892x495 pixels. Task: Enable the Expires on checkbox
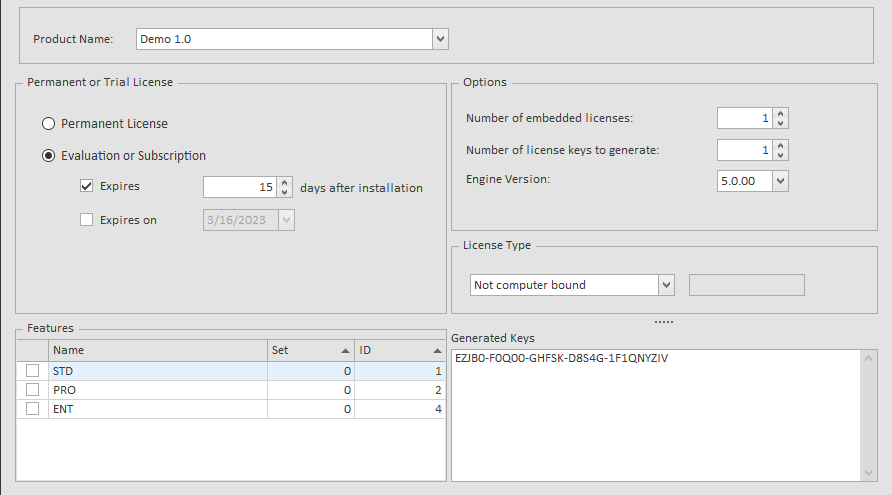(x=86, y=220)
